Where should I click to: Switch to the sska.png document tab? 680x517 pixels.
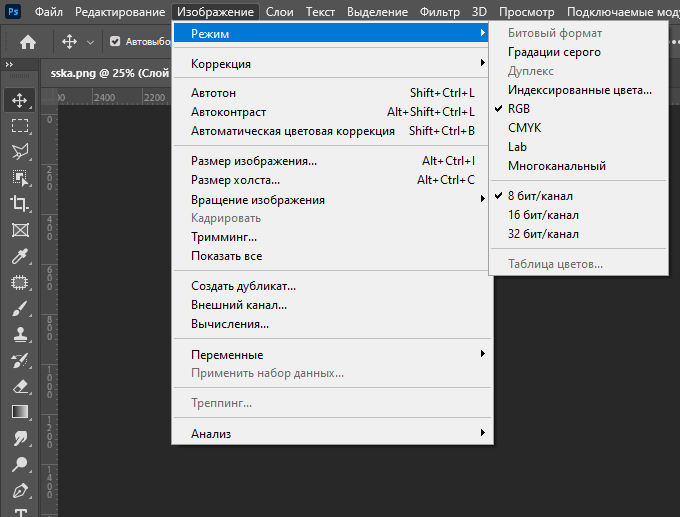[x=110, y=74]
